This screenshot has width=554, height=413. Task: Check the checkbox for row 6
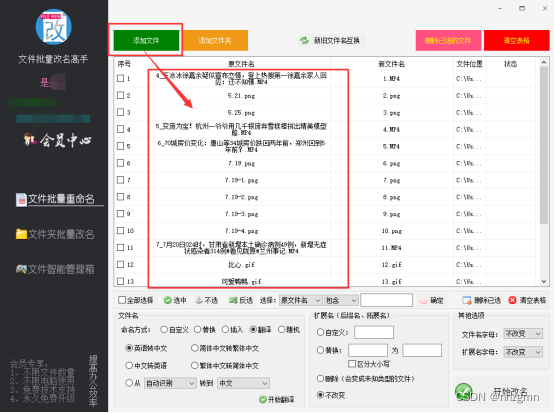[120, 163]
